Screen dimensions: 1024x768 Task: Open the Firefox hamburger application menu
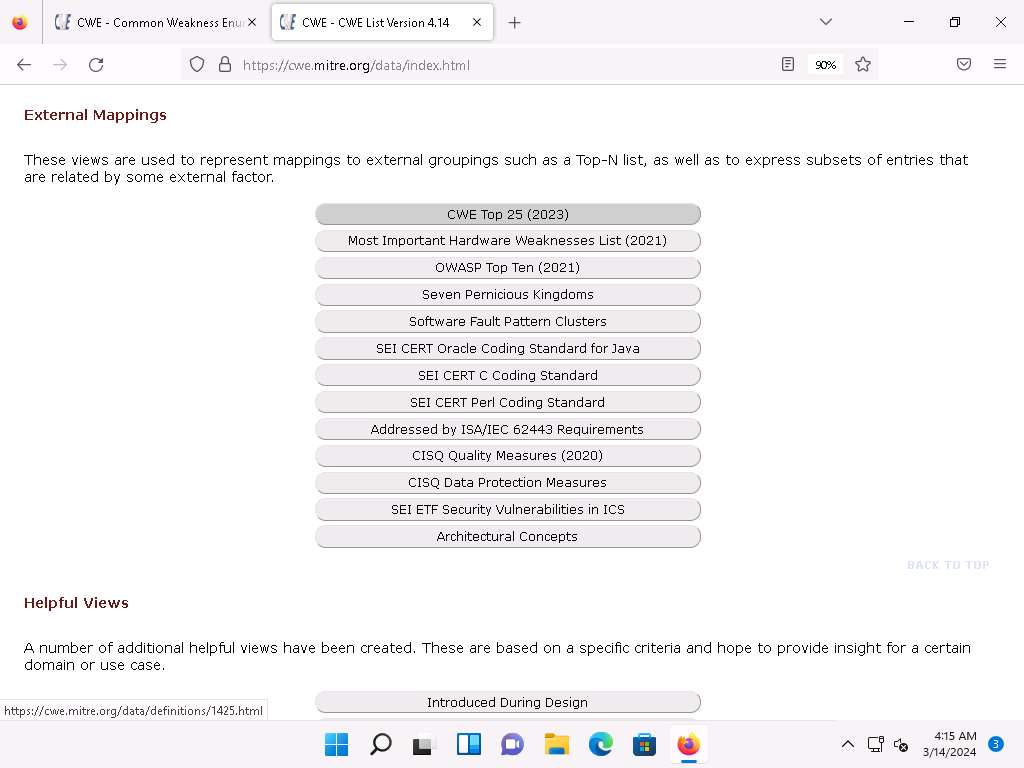[x=1000, y=65]
